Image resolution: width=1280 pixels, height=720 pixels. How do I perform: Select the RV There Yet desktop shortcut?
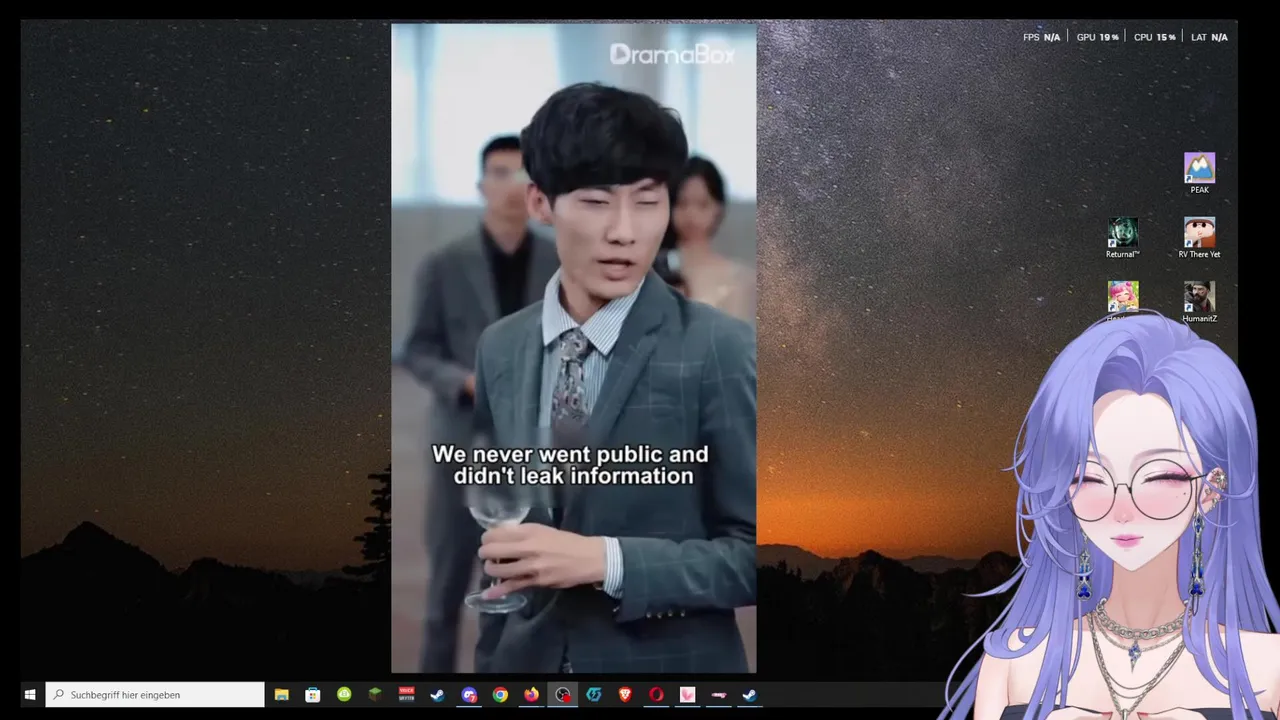pyautogui.click(x=1199, y=238)
